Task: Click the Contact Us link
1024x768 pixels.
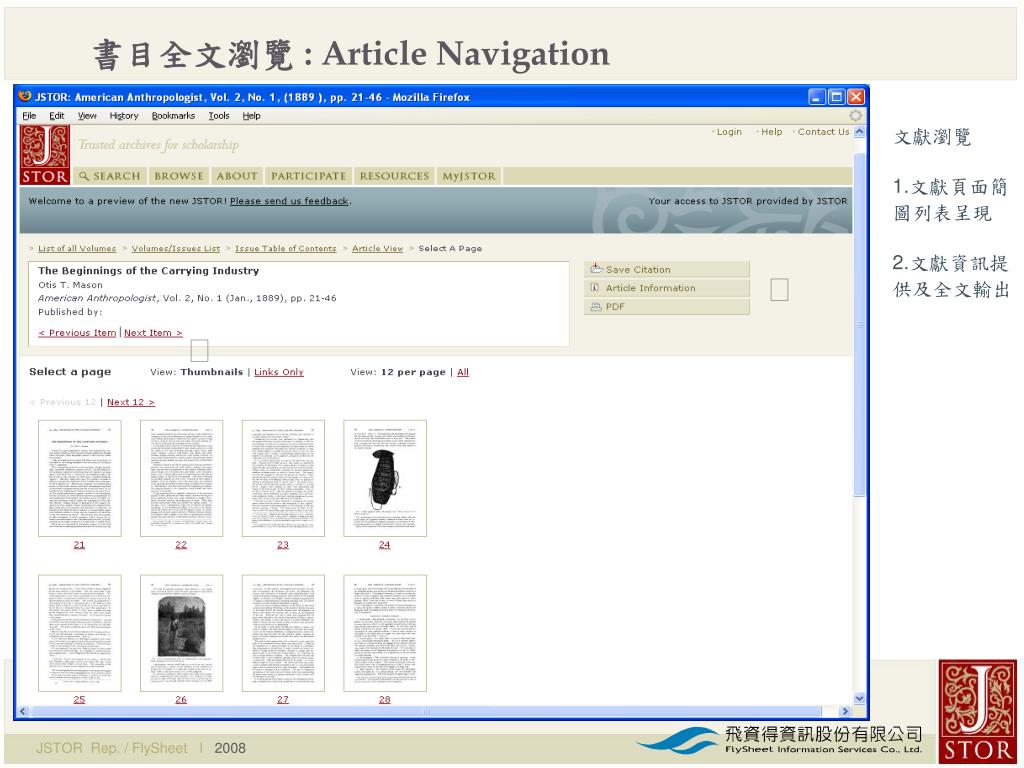Action: coord(824,132)
